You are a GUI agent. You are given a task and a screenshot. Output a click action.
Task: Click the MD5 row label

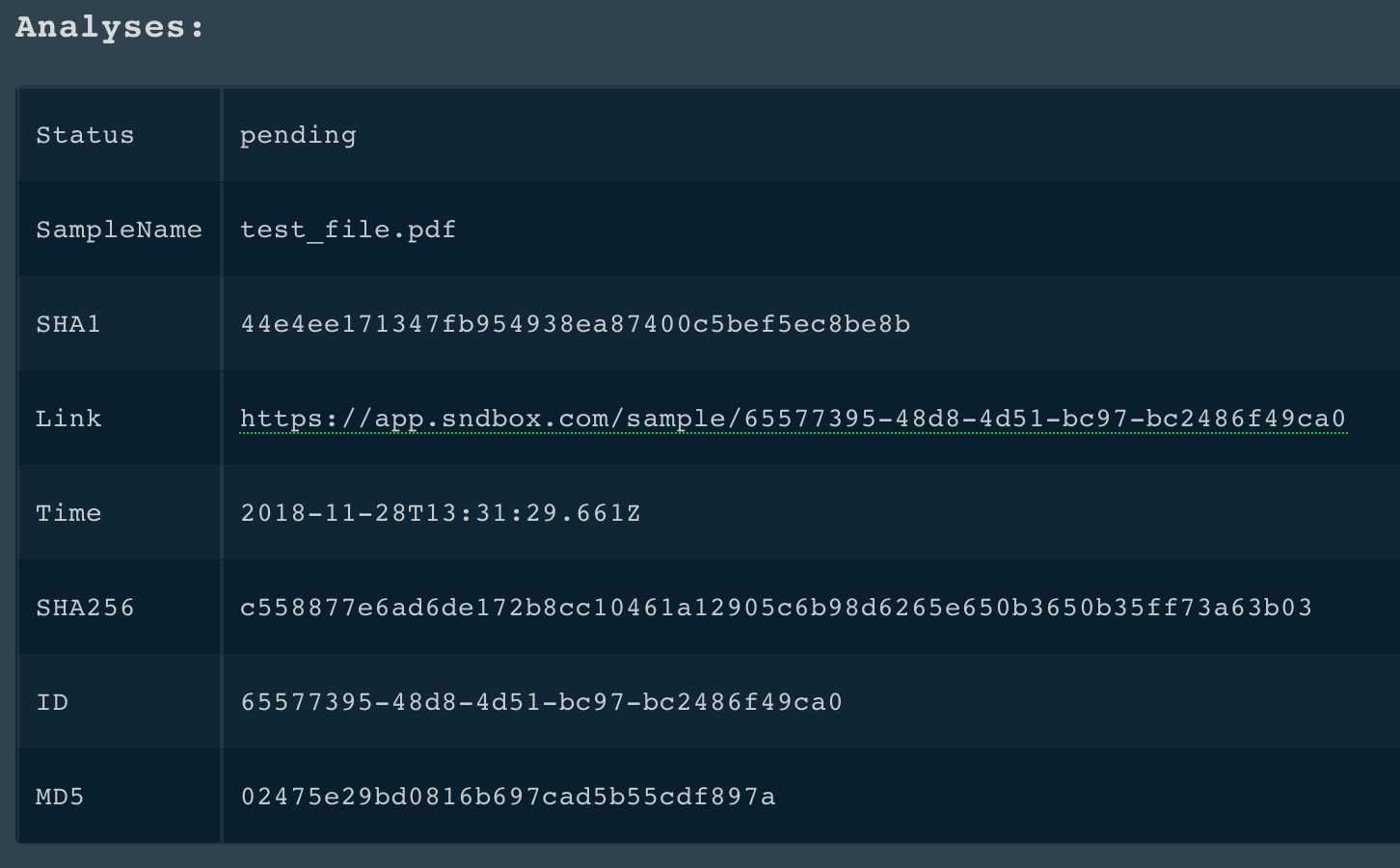tap(60, 797)
